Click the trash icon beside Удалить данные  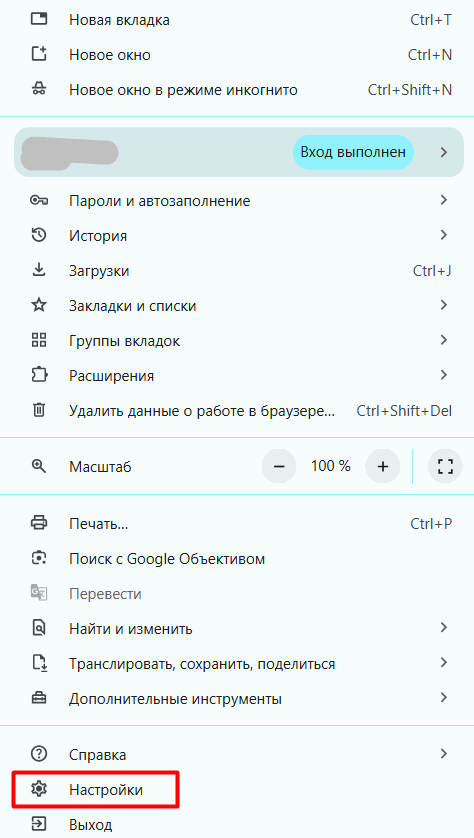39,410
